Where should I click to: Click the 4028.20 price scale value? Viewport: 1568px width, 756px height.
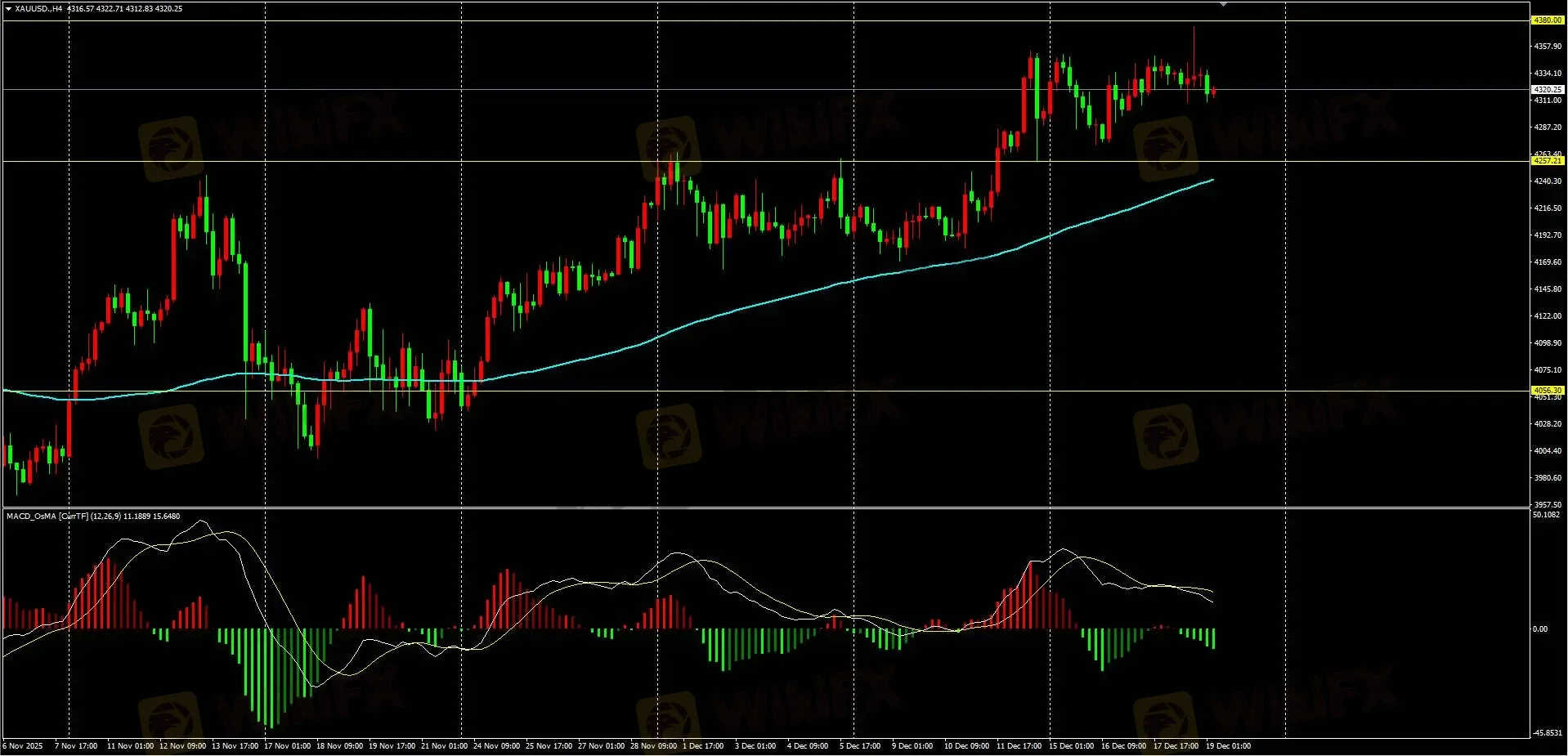pyautogui.click(x=1548, y=424)
